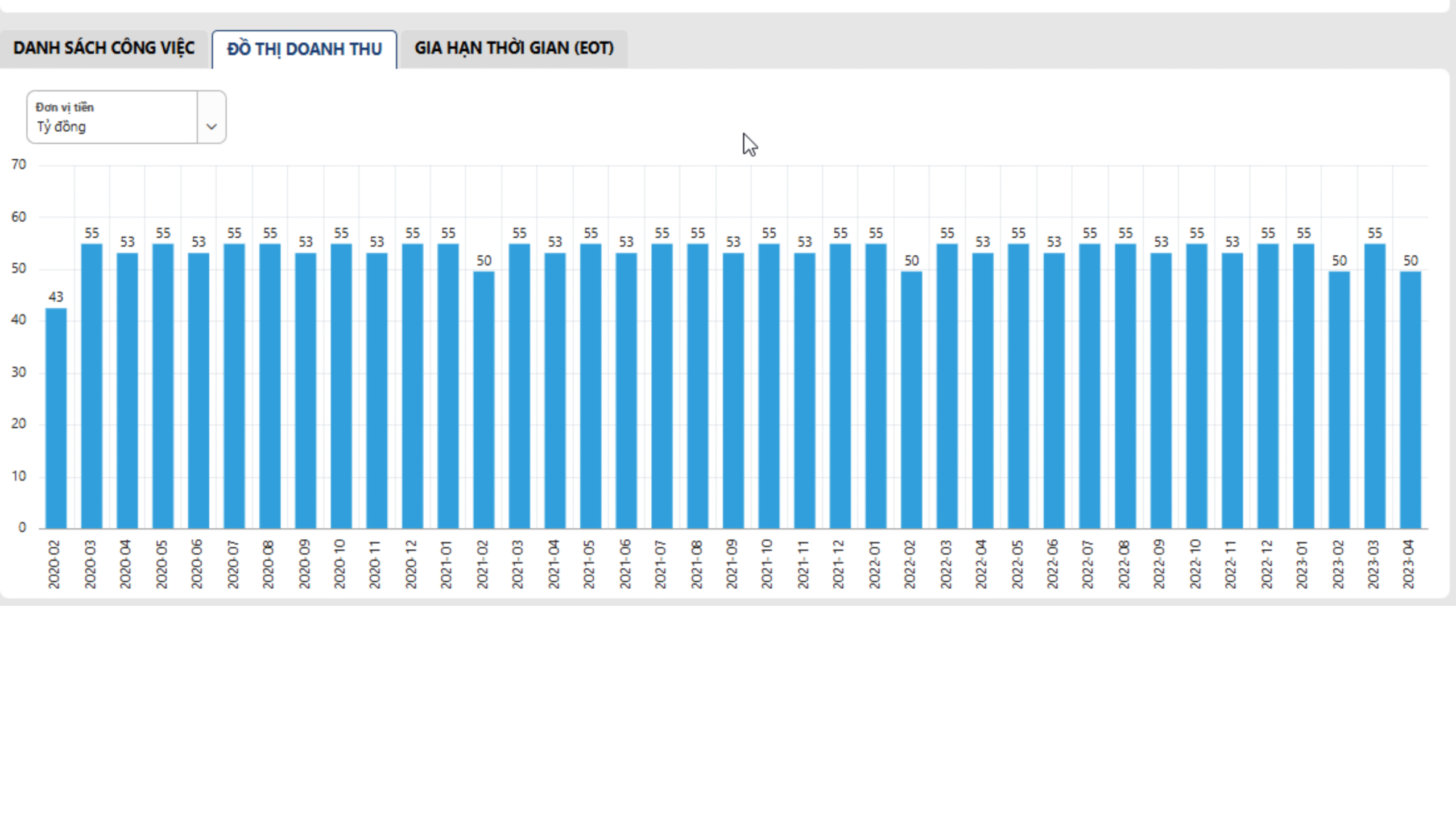
Task: Click the 2020-02 bar with value 43
Action: tap(56, 418)
